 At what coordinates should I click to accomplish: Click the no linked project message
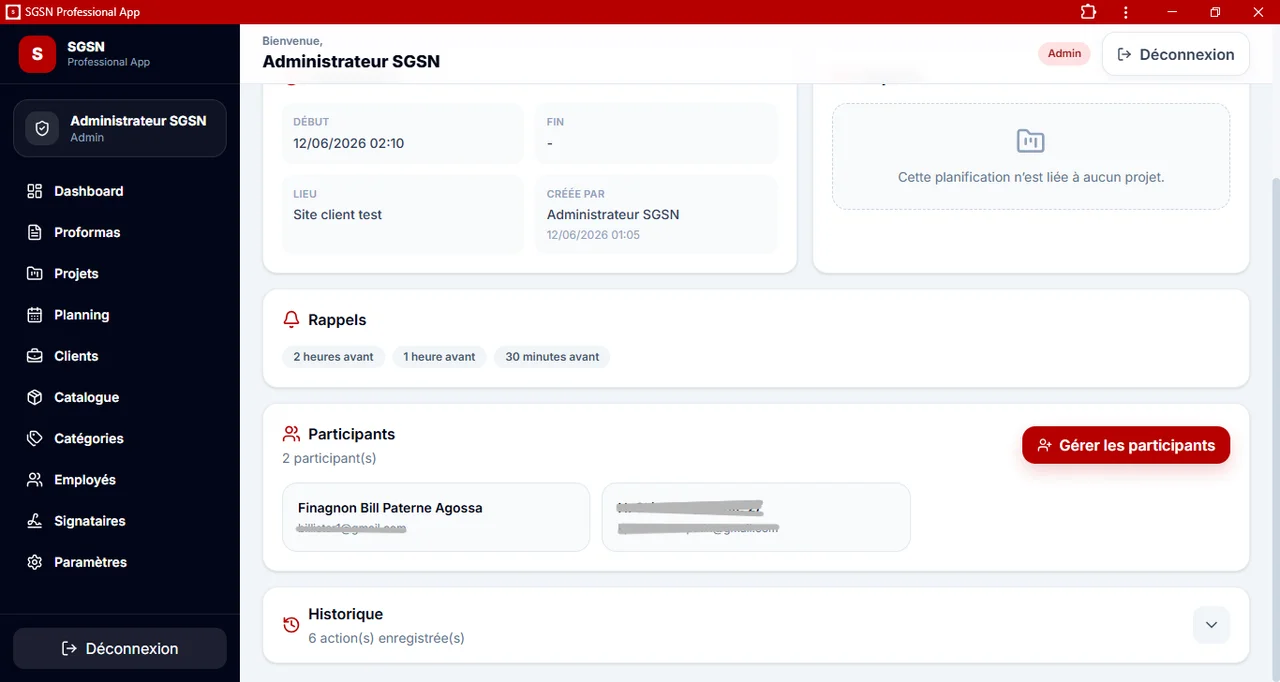(x=1031, y=177)
